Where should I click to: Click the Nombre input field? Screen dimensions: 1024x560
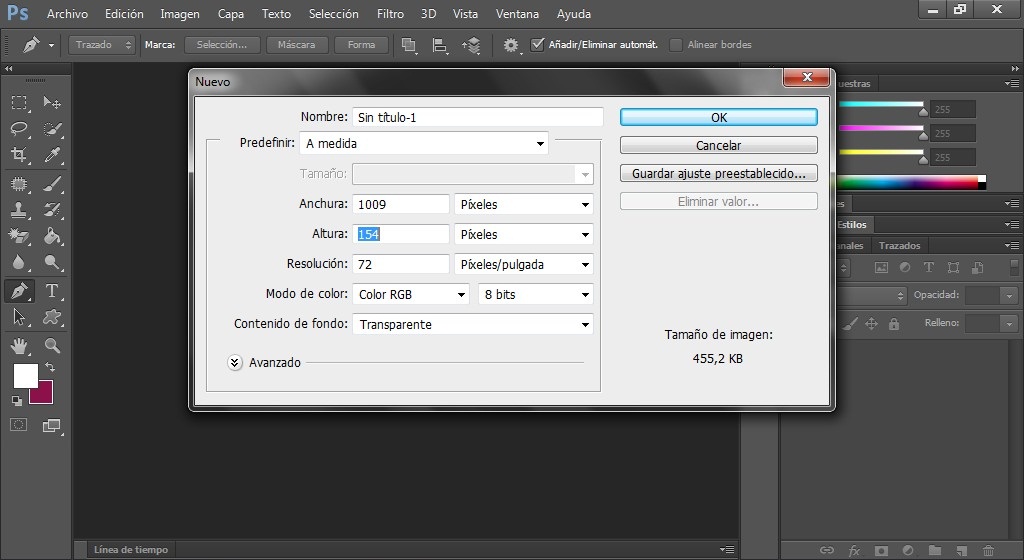coord(477,117)
